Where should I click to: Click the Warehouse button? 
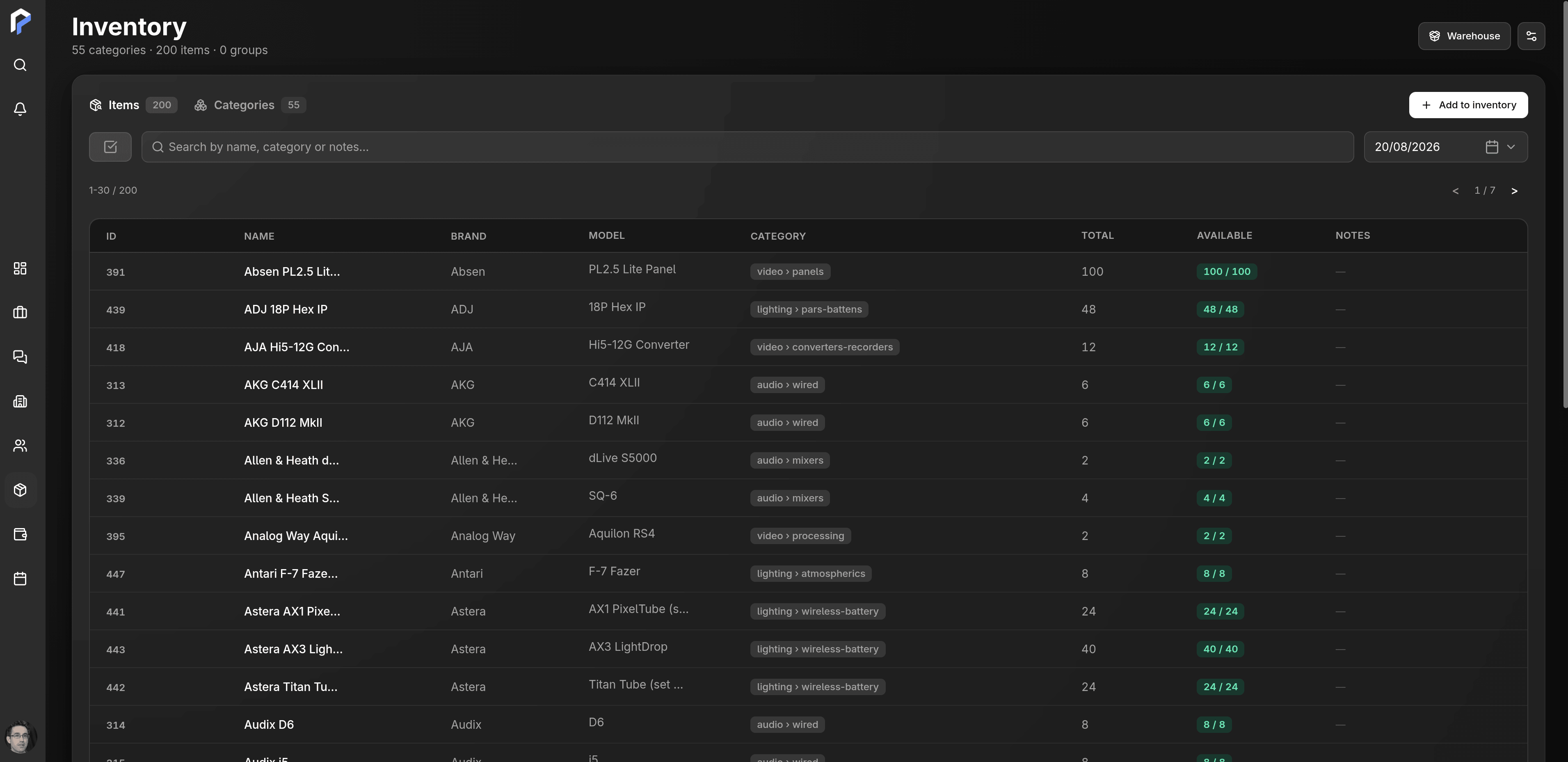[x=1464, y=36]
